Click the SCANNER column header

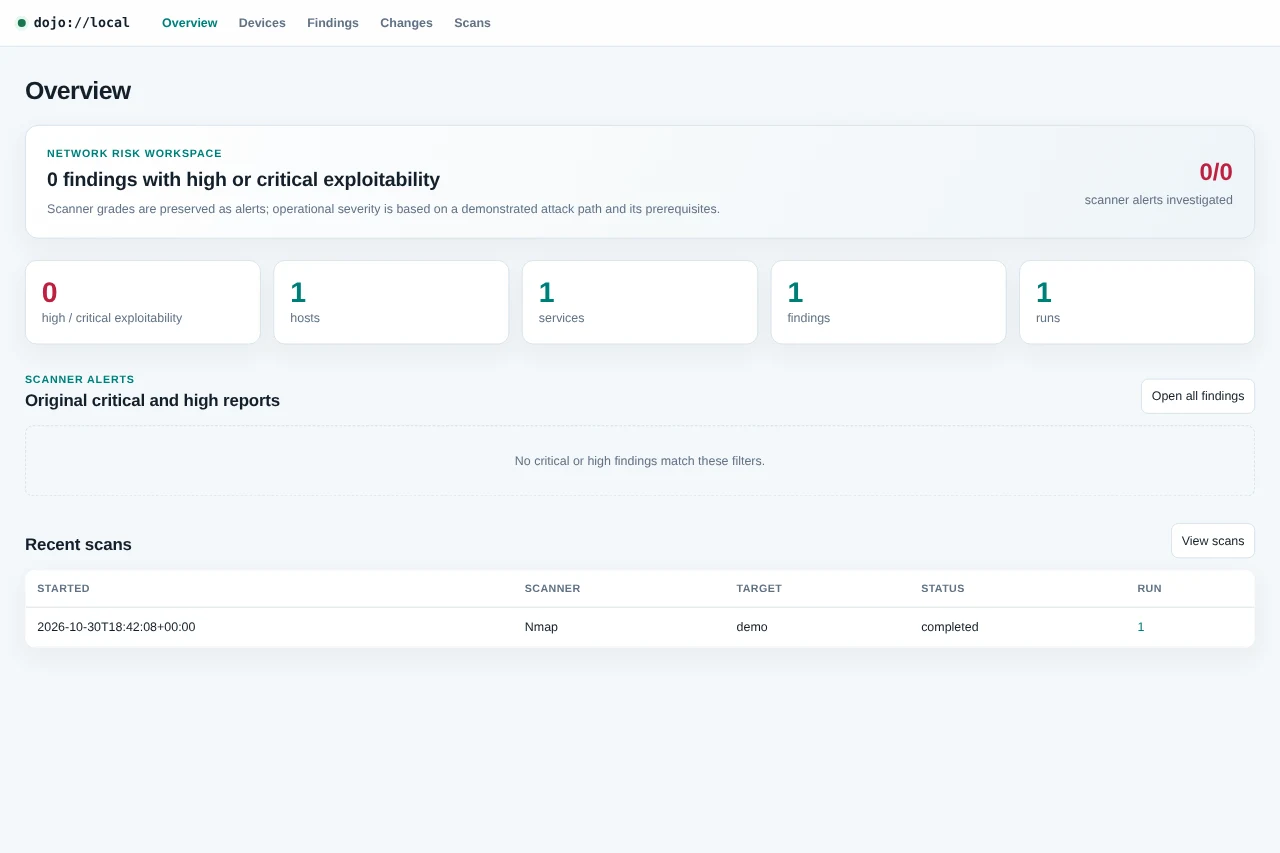[x=552, y=589]
